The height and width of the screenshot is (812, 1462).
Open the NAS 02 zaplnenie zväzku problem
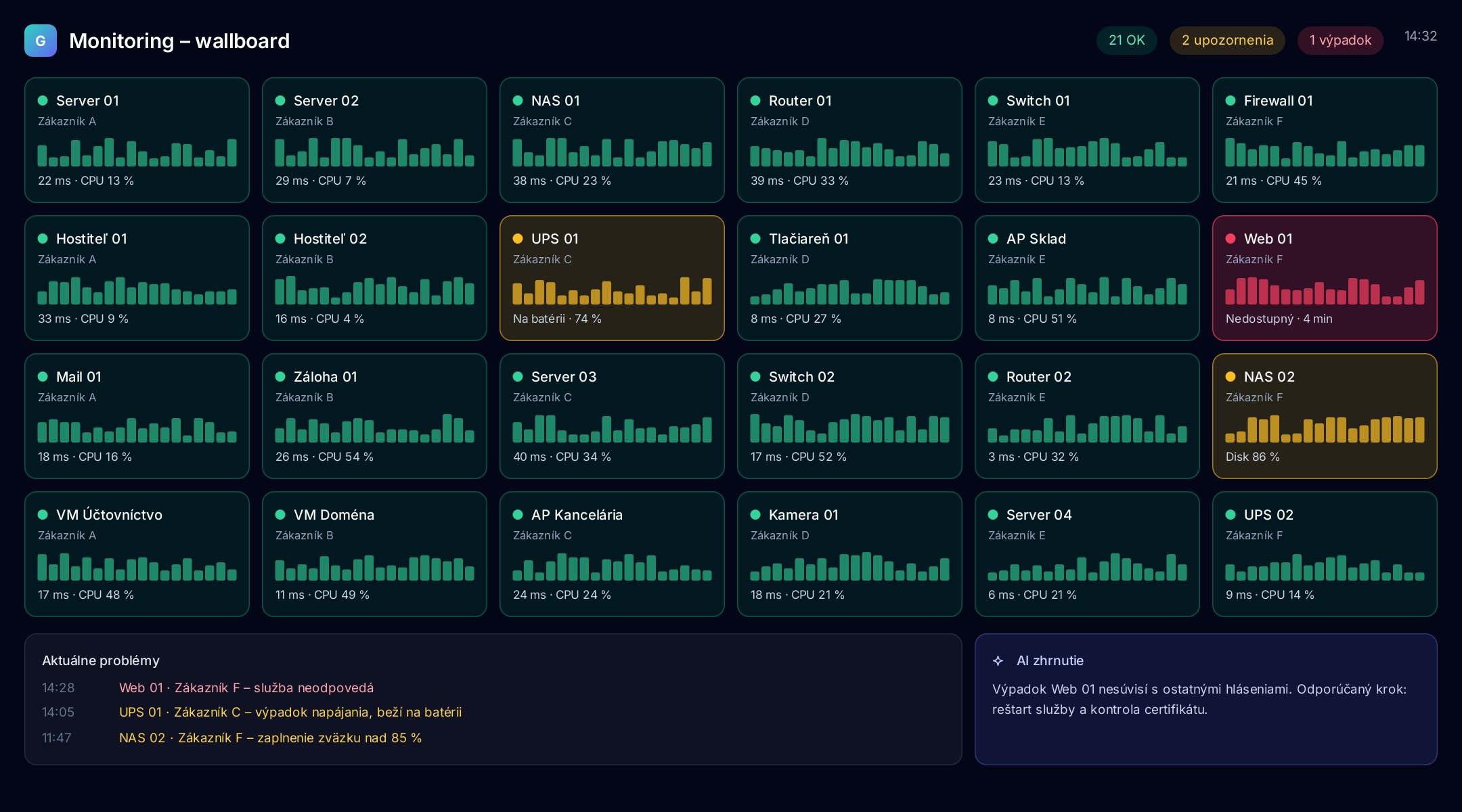pos(271,738)
